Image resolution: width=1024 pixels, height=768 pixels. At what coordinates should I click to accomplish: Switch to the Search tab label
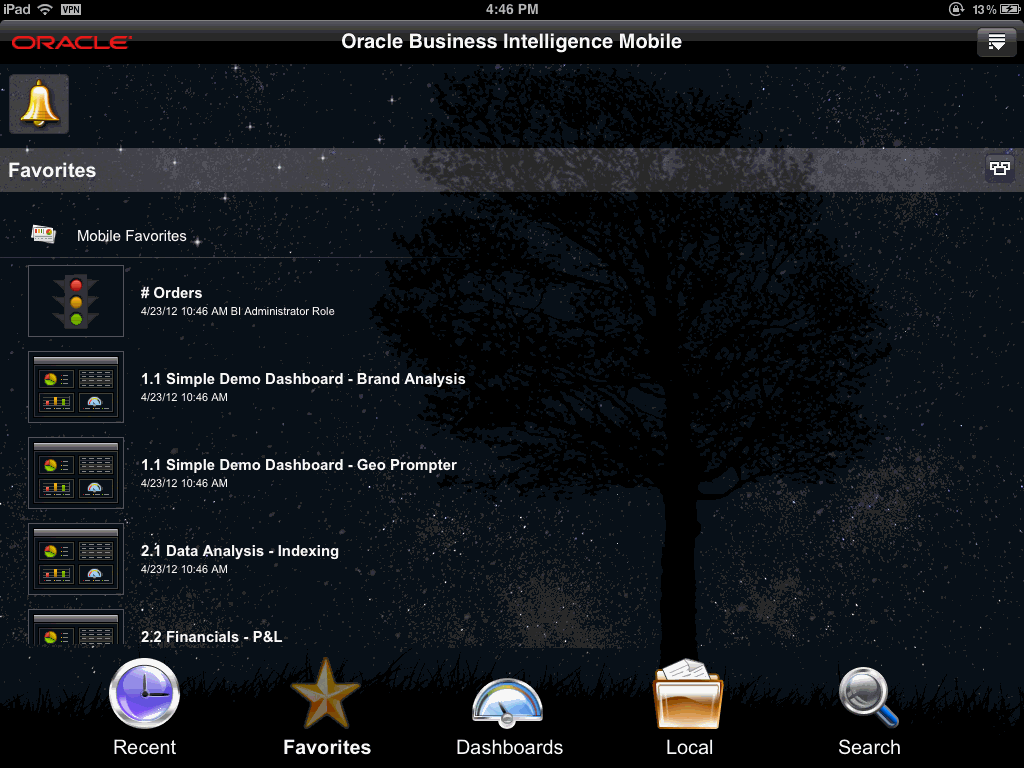pos(869,747)
